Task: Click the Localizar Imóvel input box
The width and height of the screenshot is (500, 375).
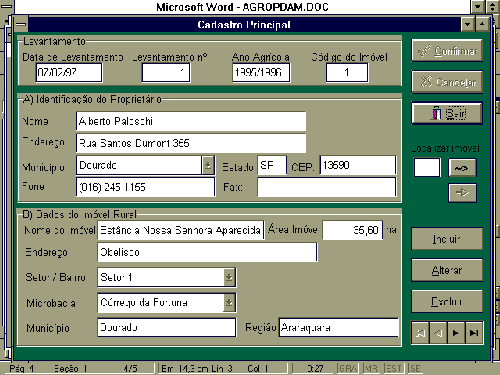Action: [x=427, y=167]
